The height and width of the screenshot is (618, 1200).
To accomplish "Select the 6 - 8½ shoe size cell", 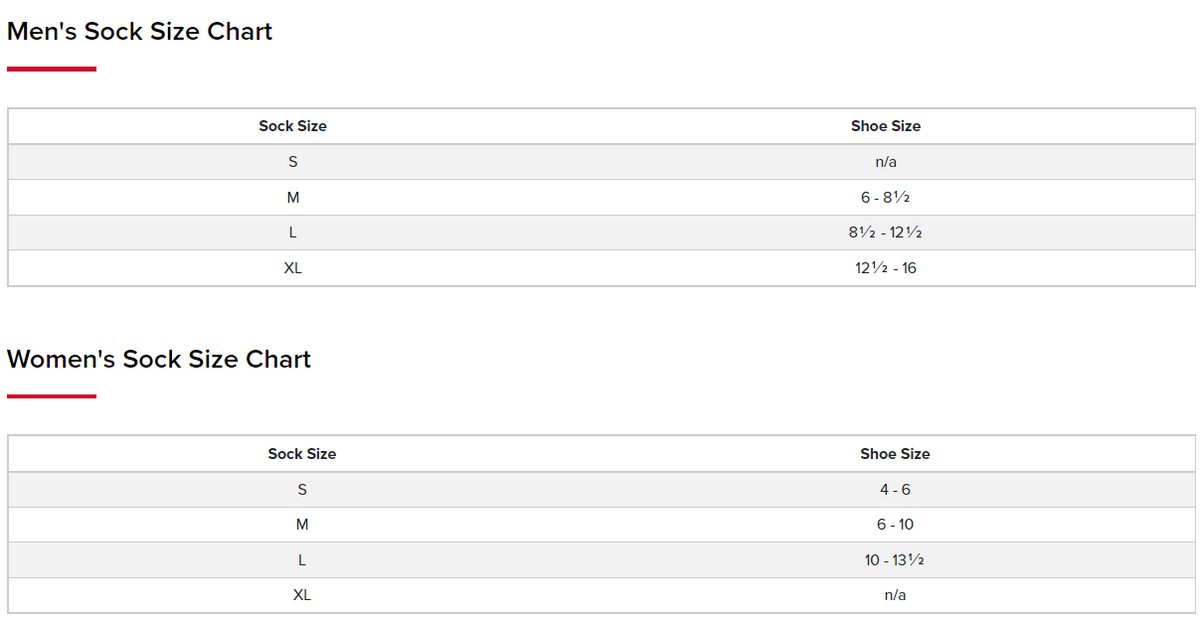I will (x=886, y=198).
